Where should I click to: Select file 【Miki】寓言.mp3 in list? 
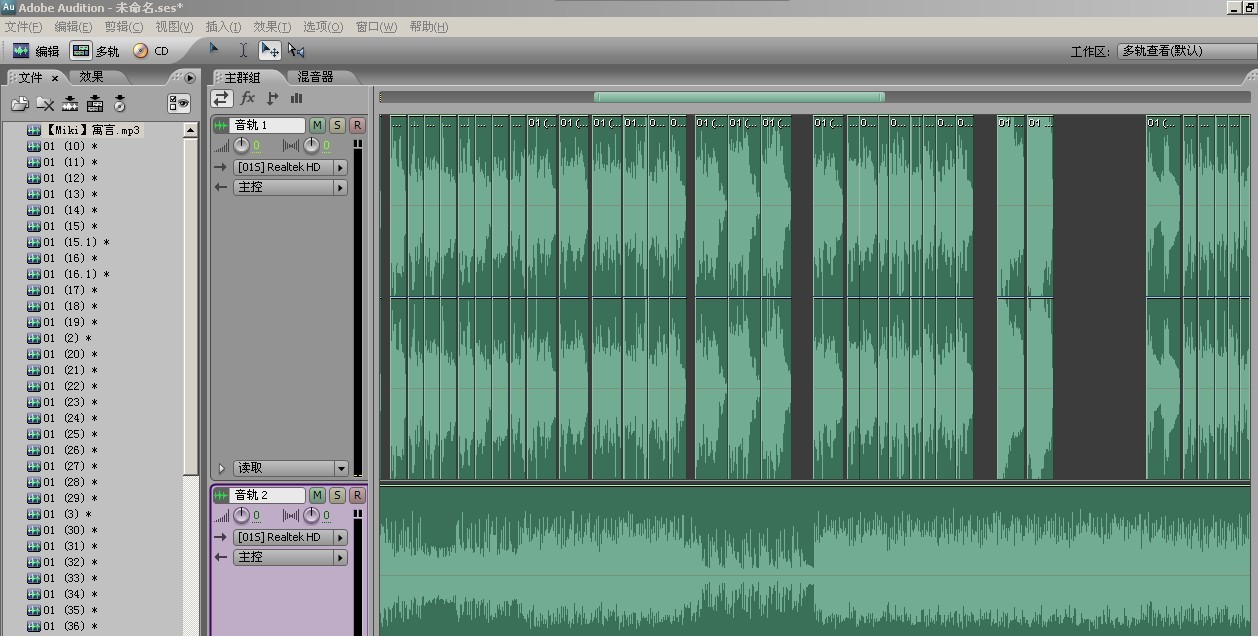[93, 130]
